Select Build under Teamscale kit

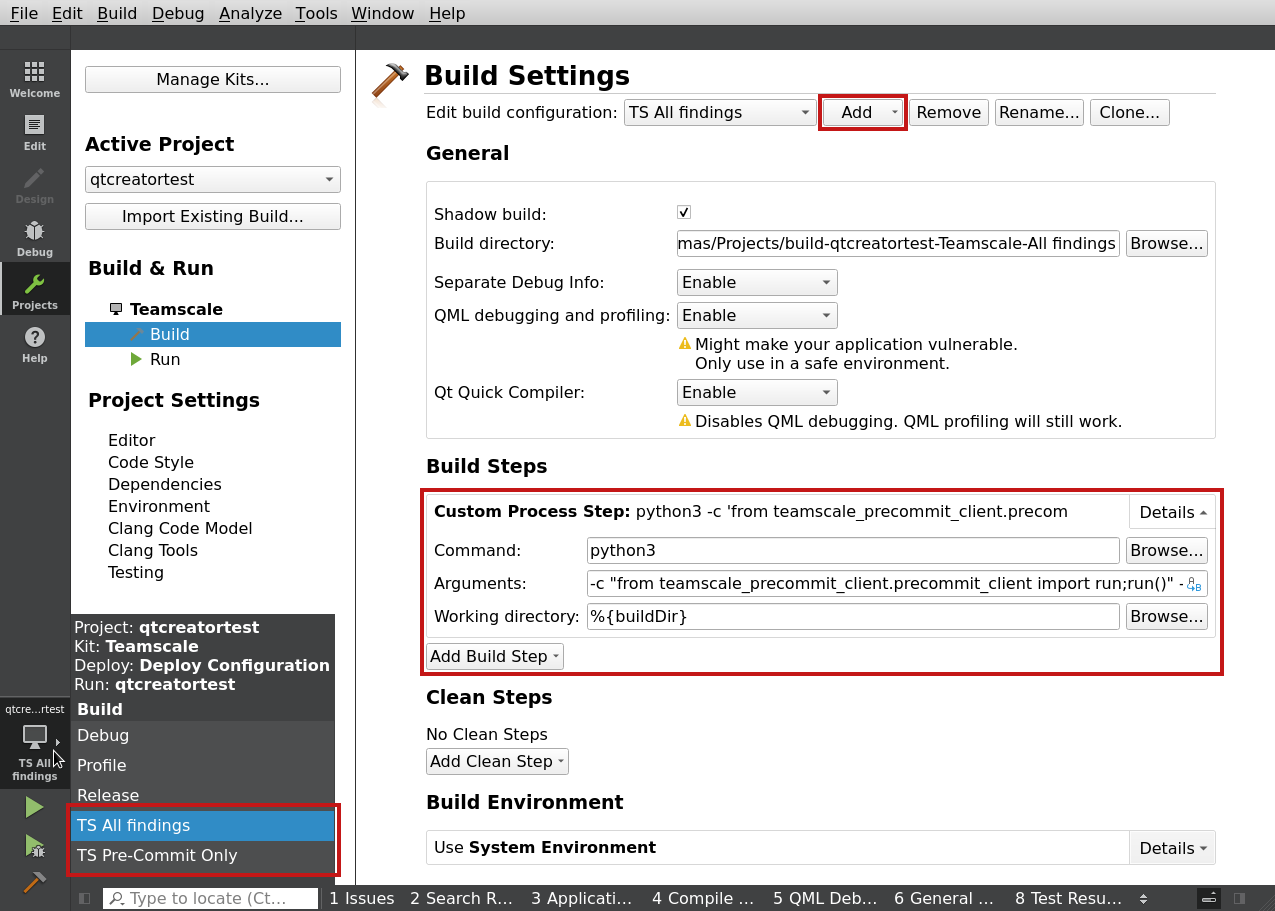[x=213, y=334]
